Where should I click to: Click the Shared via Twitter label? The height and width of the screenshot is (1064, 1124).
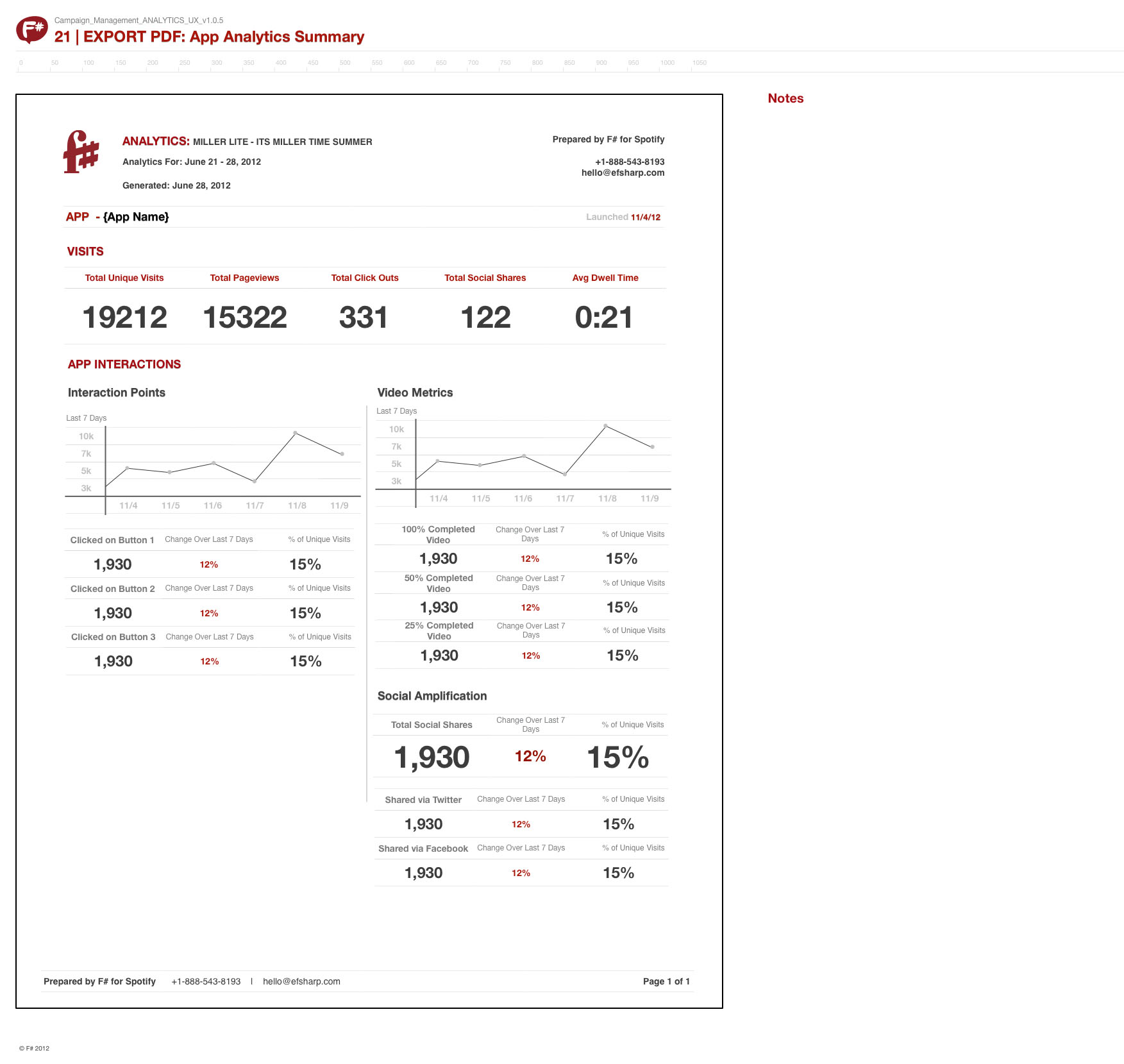point(423,800)
